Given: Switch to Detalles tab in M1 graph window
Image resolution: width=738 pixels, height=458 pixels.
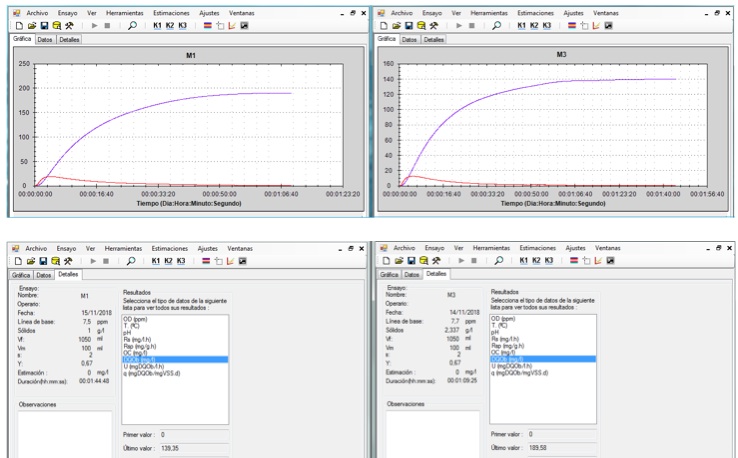Looking at the screenshot, I should pos(69,40).
